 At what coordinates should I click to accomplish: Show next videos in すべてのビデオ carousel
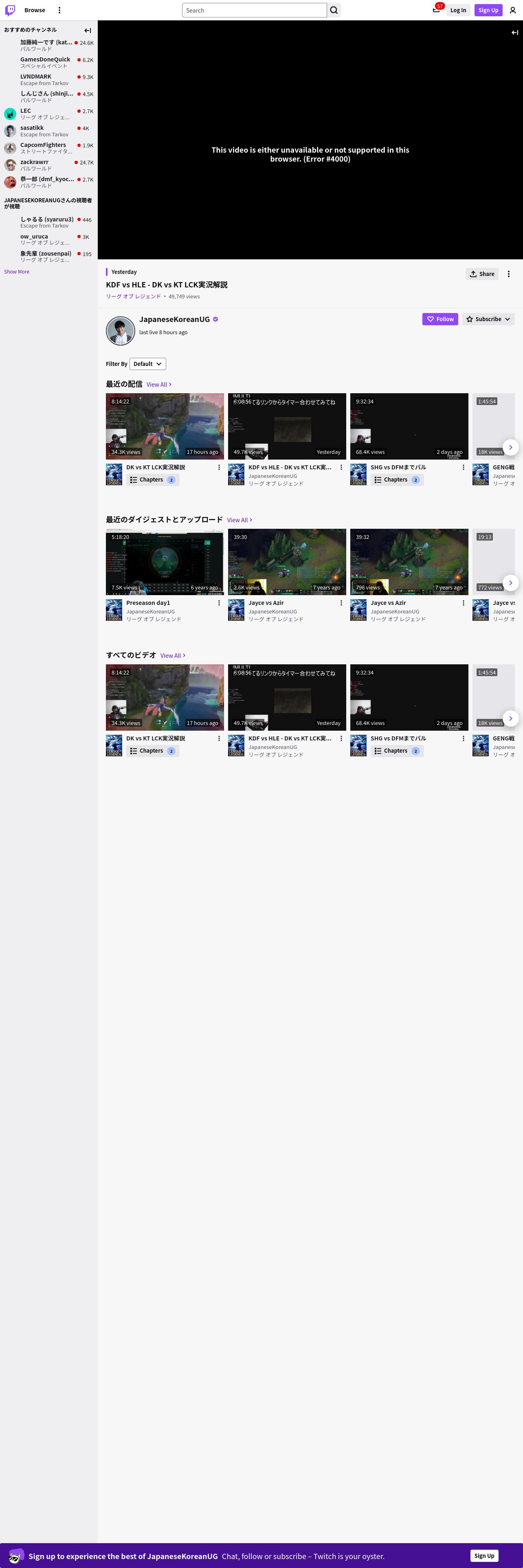(511, 718)
